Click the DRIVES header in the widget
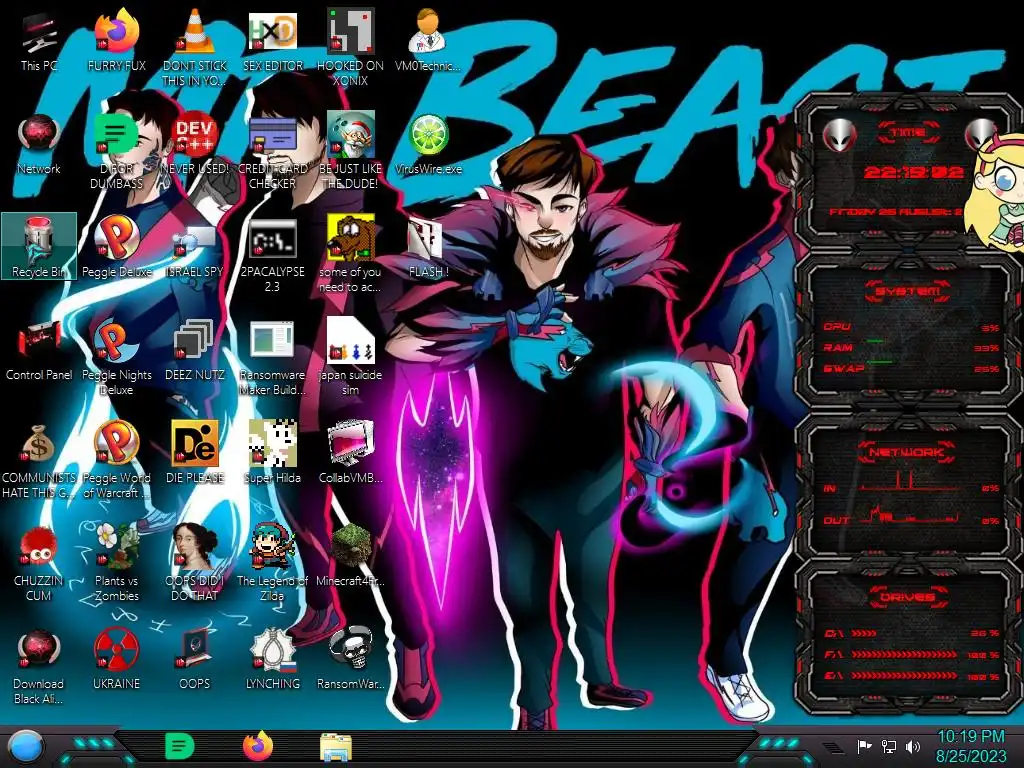 908,597
